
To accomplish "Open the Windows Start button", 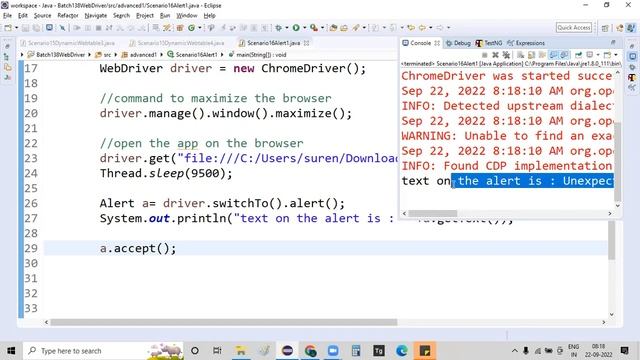I will coord(11,351).
